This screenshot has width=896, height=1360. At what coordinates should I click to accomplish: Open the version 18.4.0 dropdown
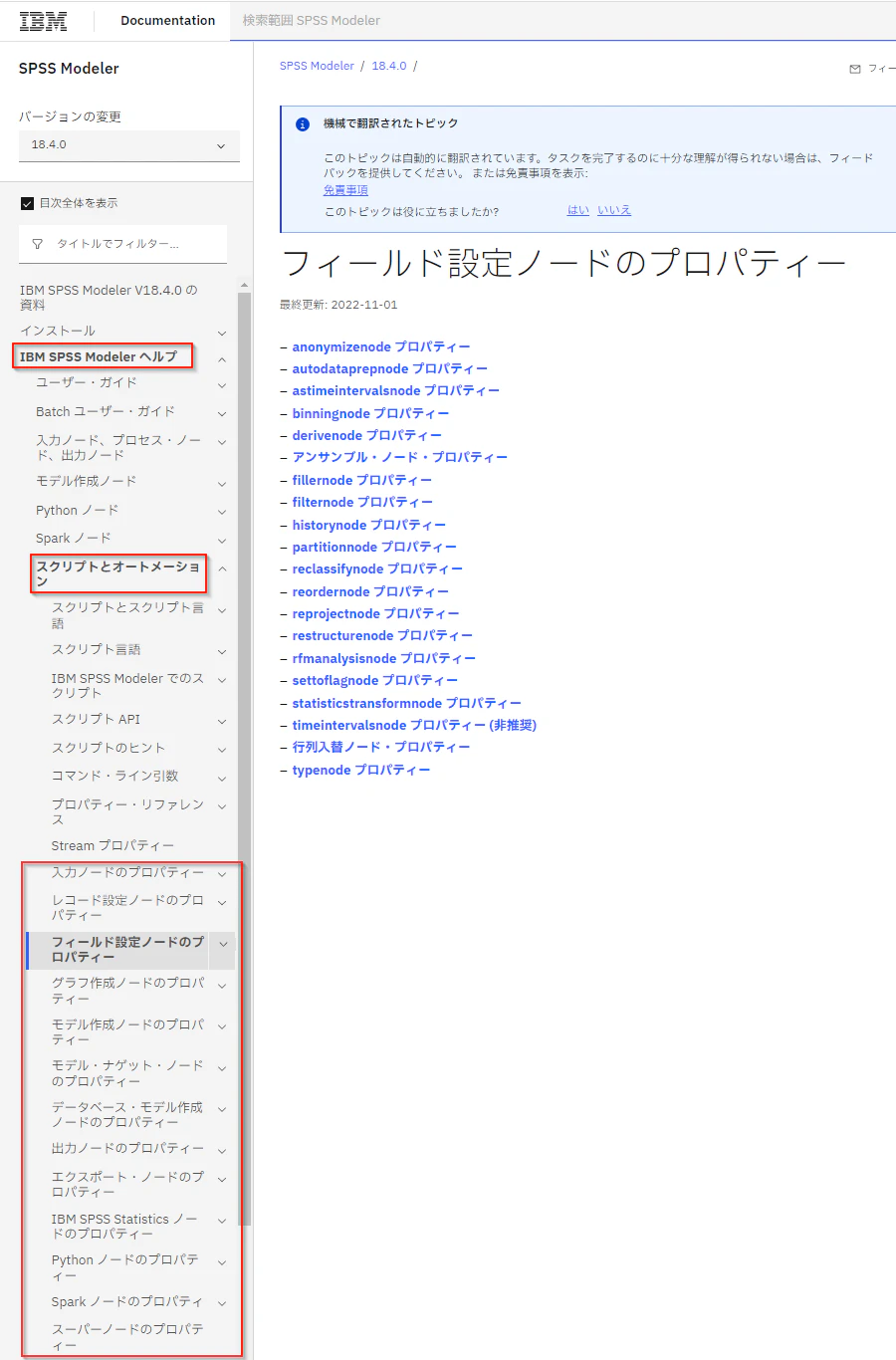click(x=129, y=145)
